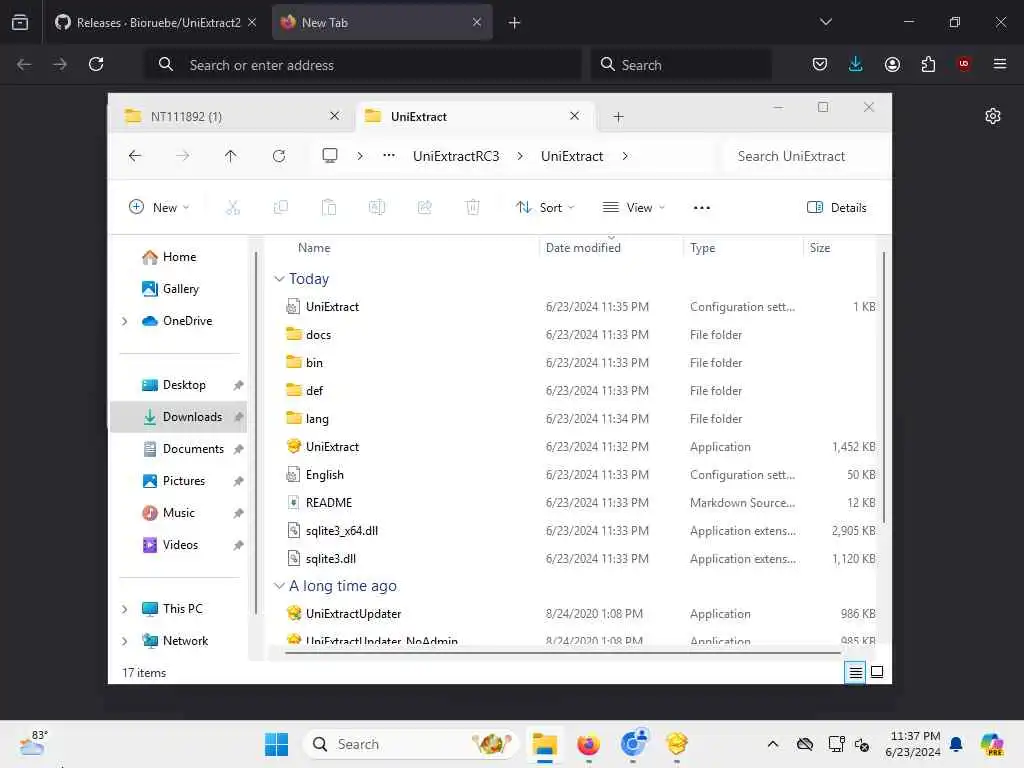Click the Cut icon in Explorer toolbar

pyautogui.click(x=232, y=208)
